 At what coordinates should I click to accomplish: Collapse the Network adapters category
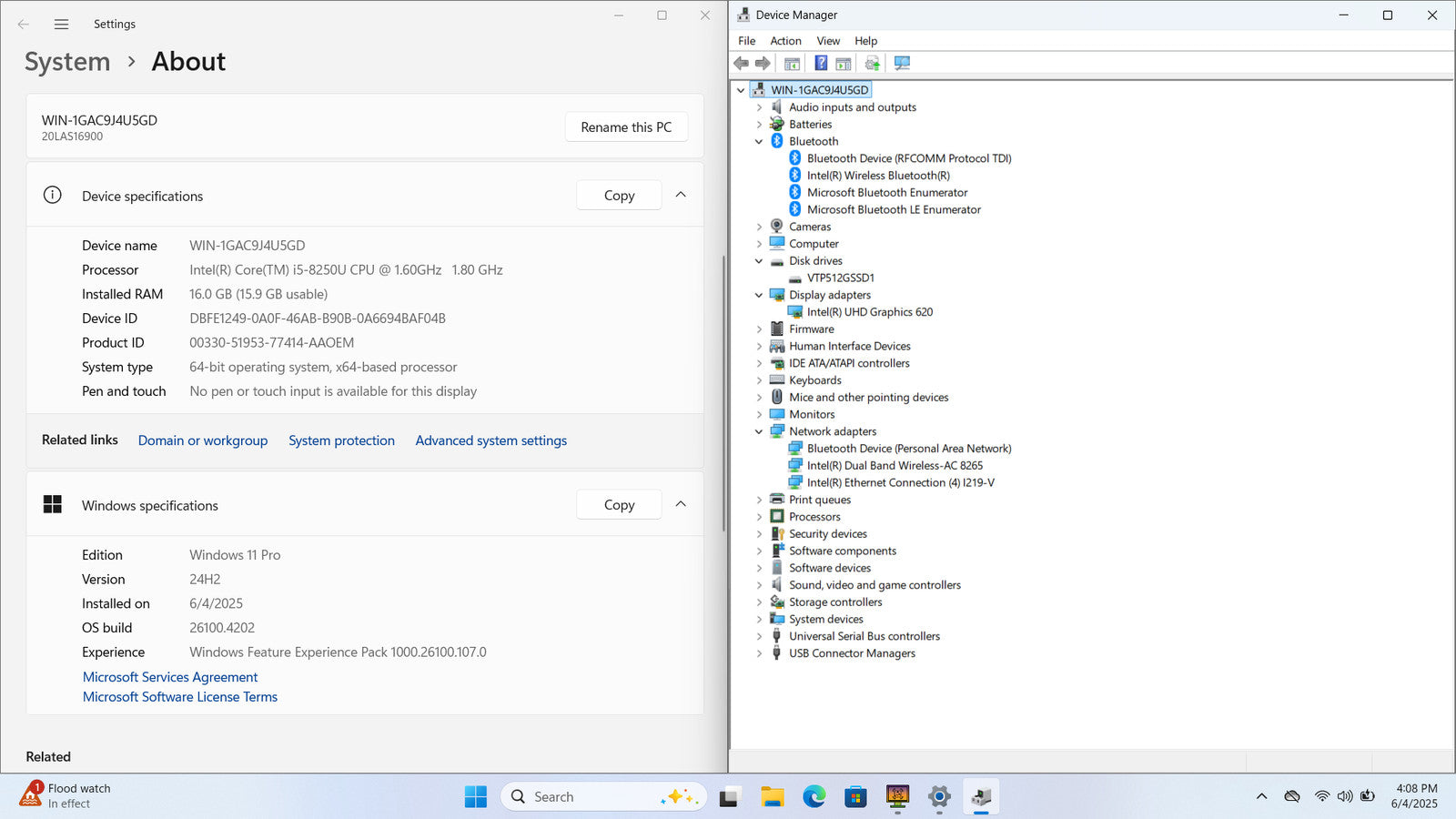coord(759,432)
